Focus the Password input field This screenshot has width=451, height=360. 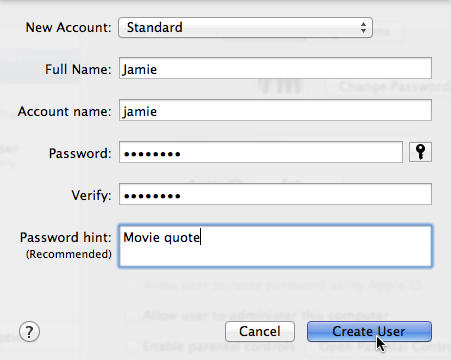(x=261, y=152)
